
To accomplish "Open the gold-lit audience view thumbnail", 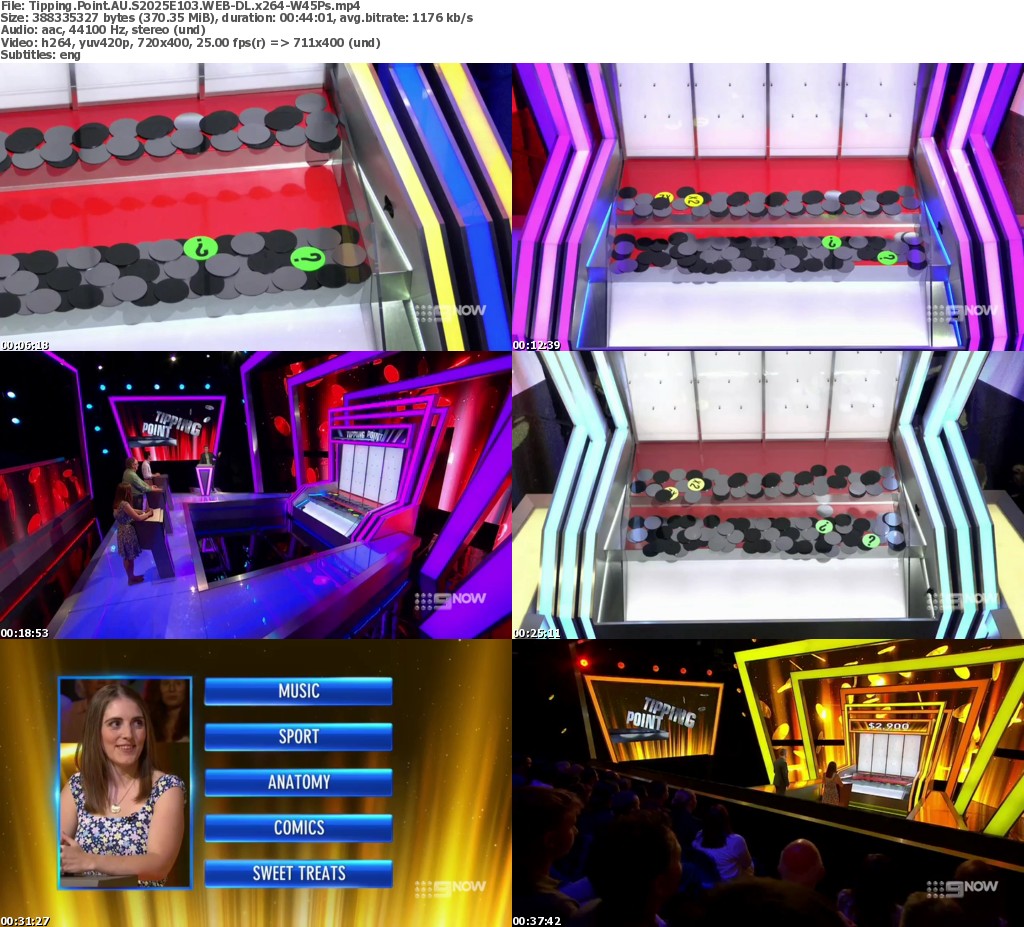I will point(768,783).
